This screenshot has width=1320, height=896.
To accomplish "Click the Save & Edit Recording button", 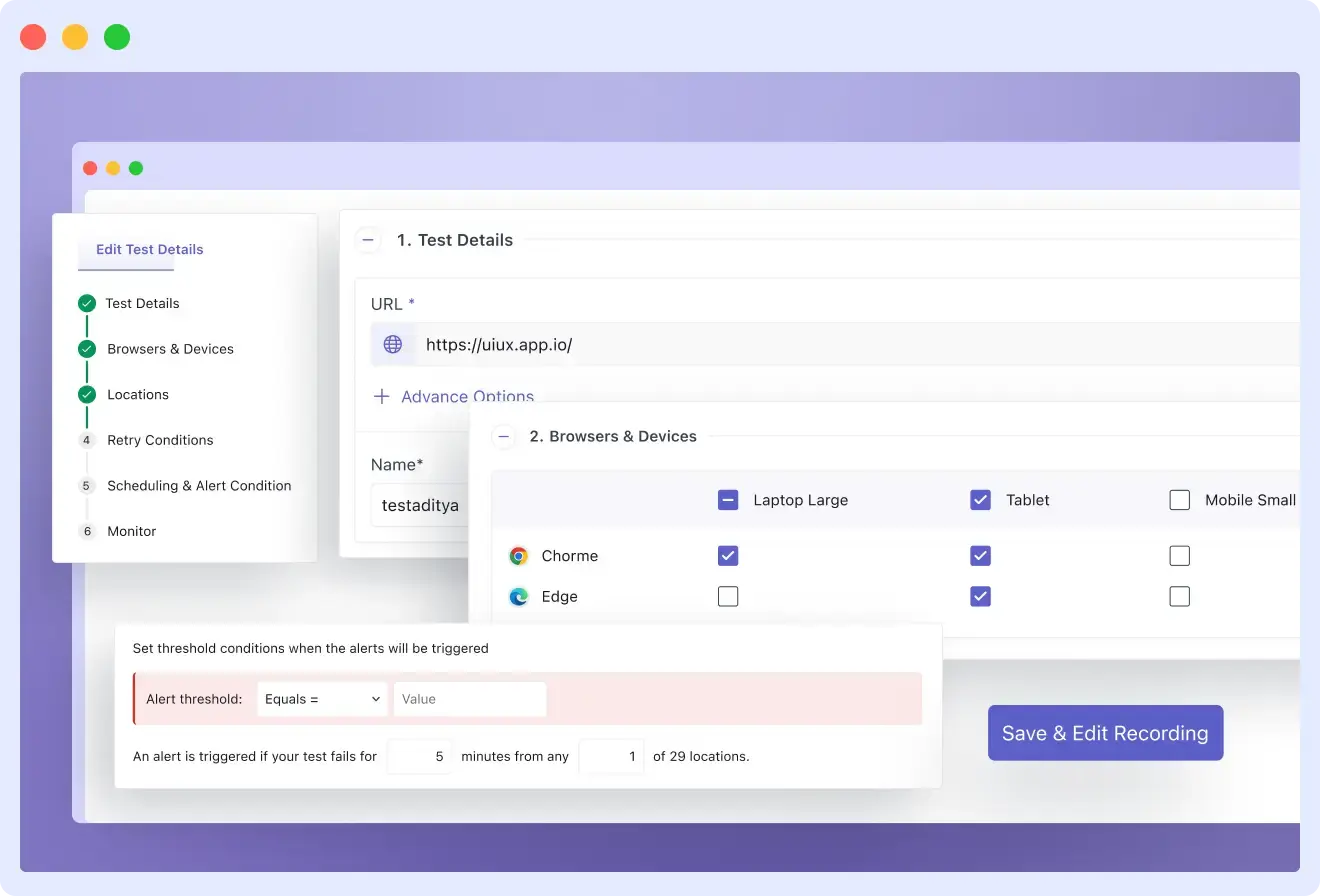I will pos(1105,733).
